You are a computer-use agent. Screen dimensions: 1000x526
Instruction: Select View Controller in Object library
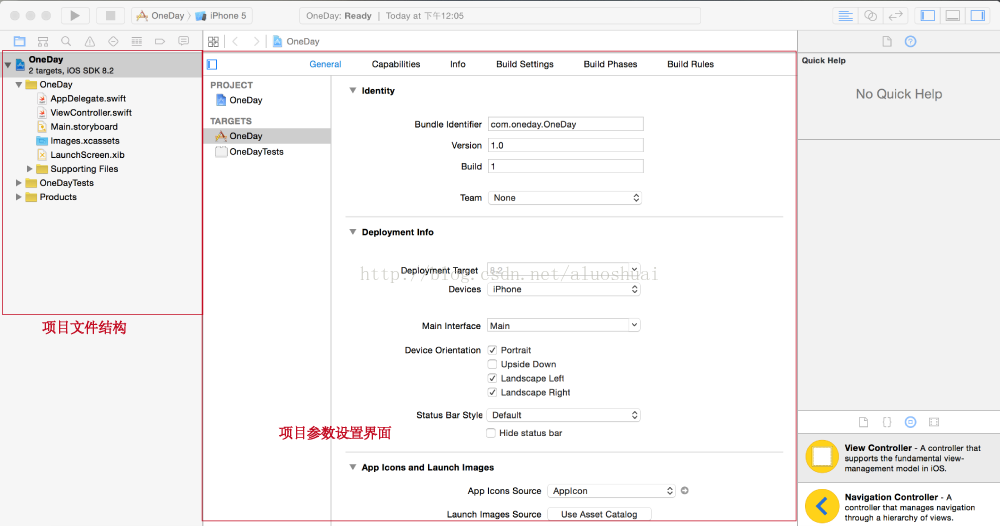pos(899,458)
